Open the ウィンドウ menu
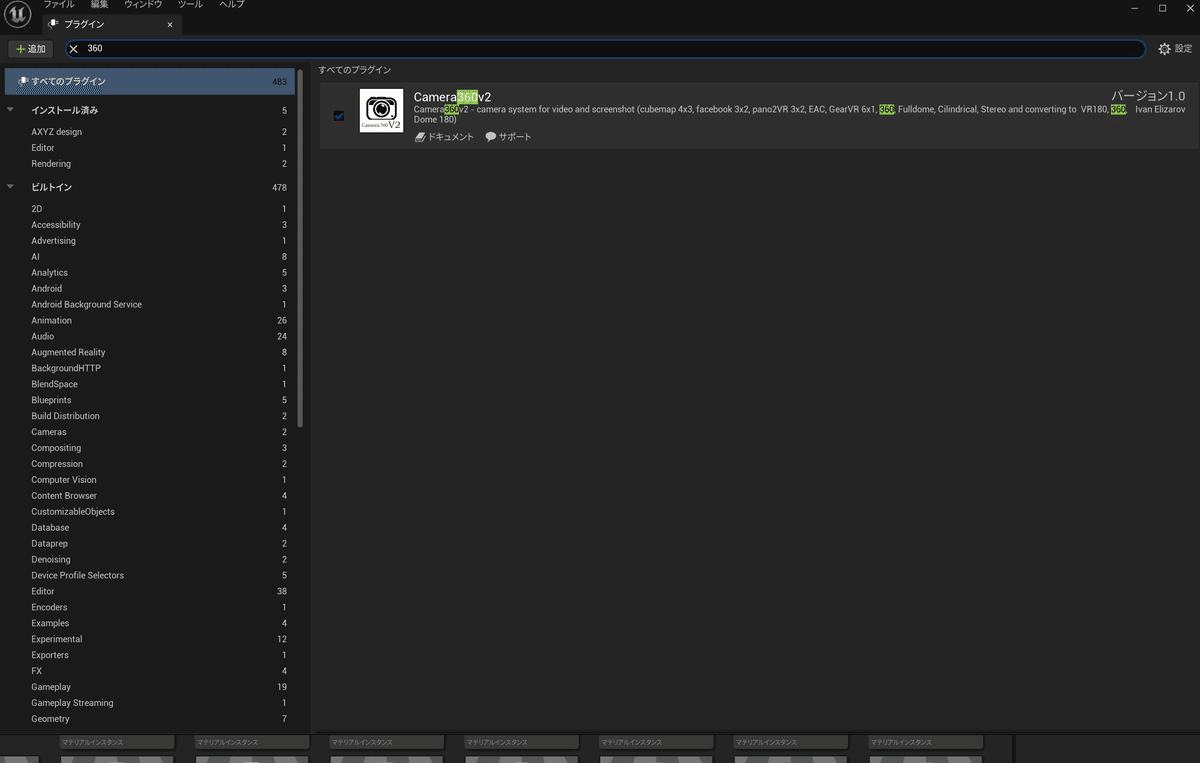 (143, 5)
